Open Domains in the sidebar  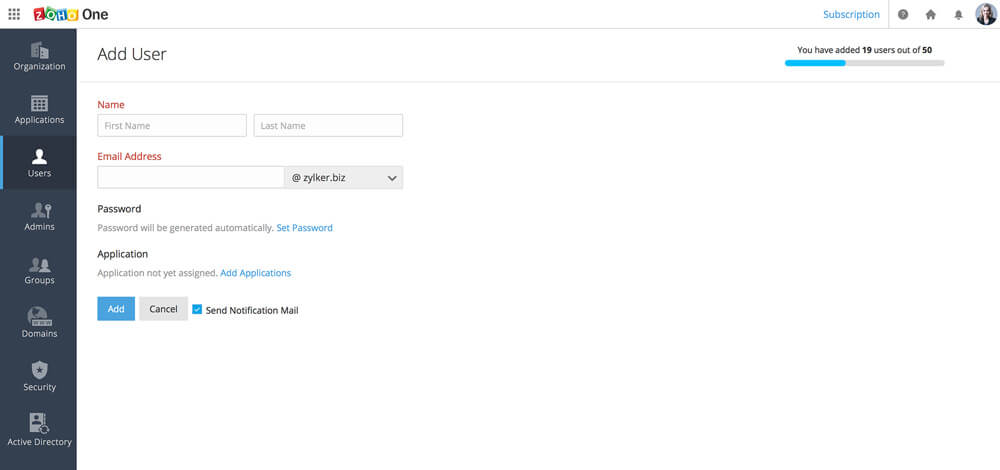(39, 323)
